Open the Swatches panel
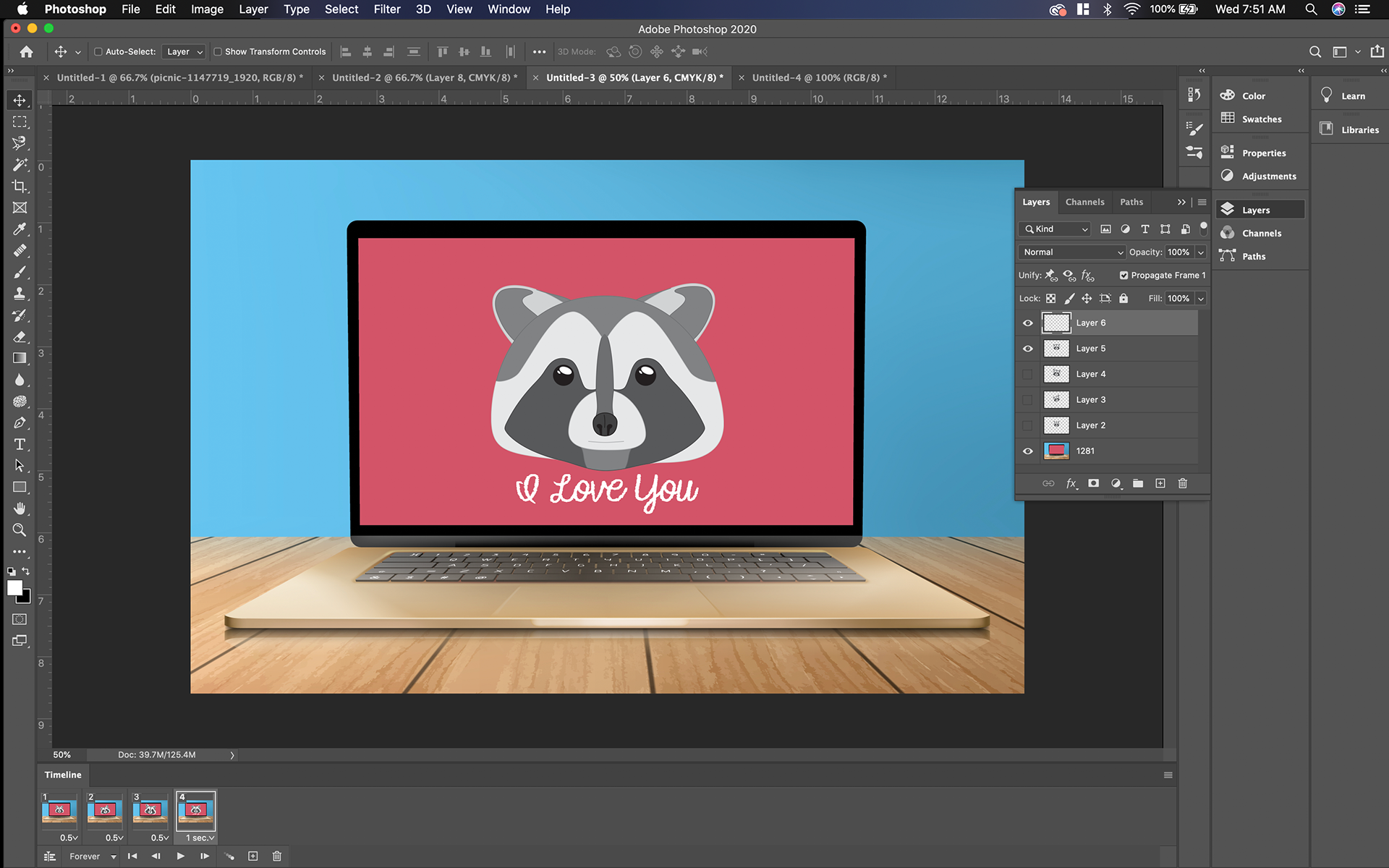This screenshot has width=1389, height=868. (x=1261, y=119)
